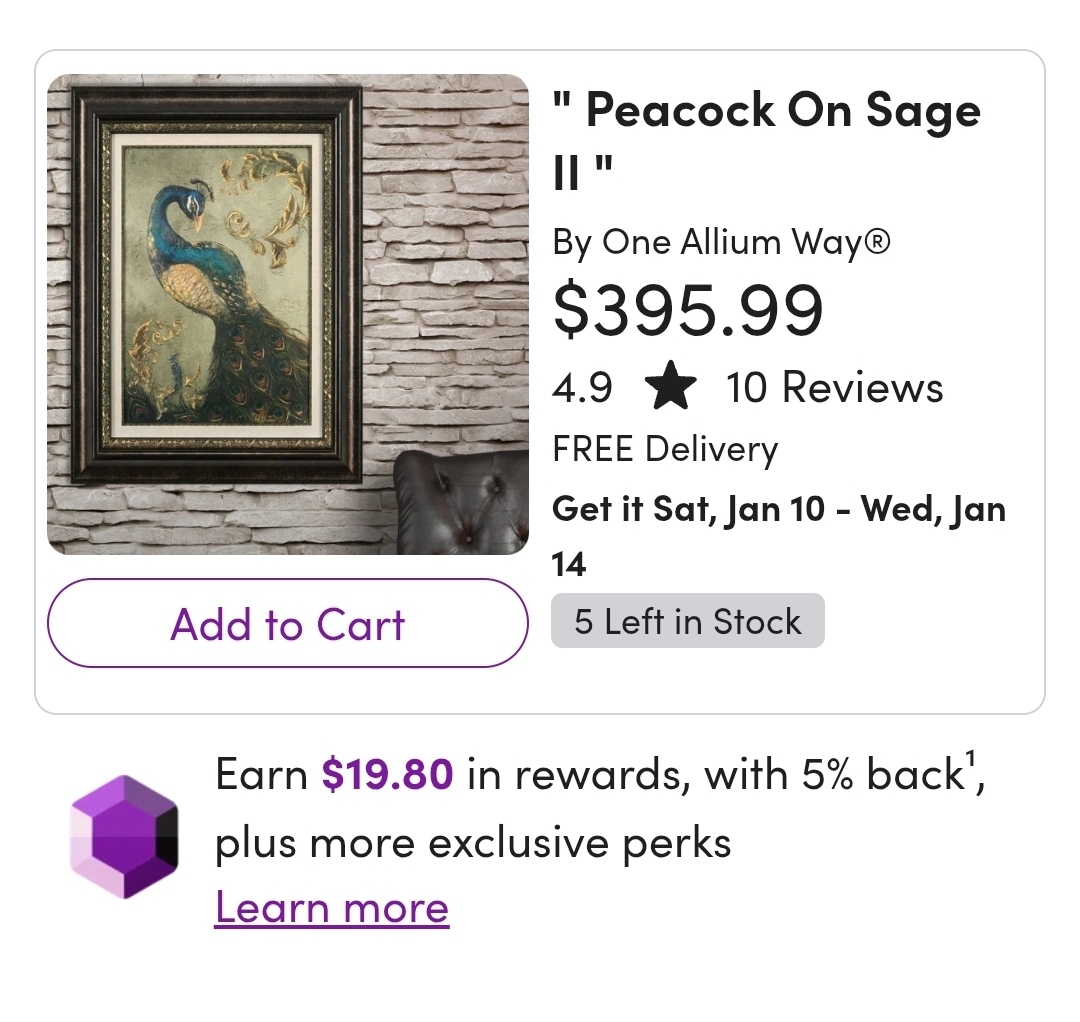1080x1022 pixels.
Task: Open the Learn more rewards link
Action: [x=332, y=908]
